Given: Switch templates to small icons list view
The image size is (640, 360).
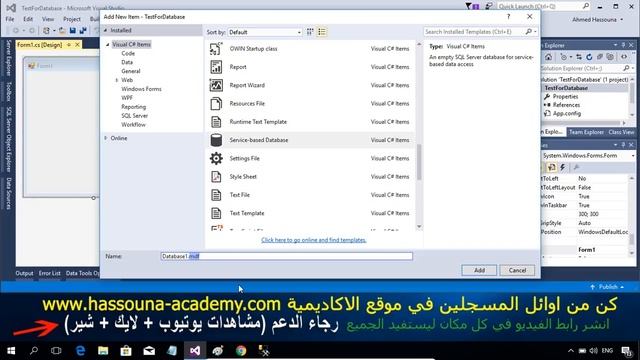Looking at the screenshot, I should (322, 32).
